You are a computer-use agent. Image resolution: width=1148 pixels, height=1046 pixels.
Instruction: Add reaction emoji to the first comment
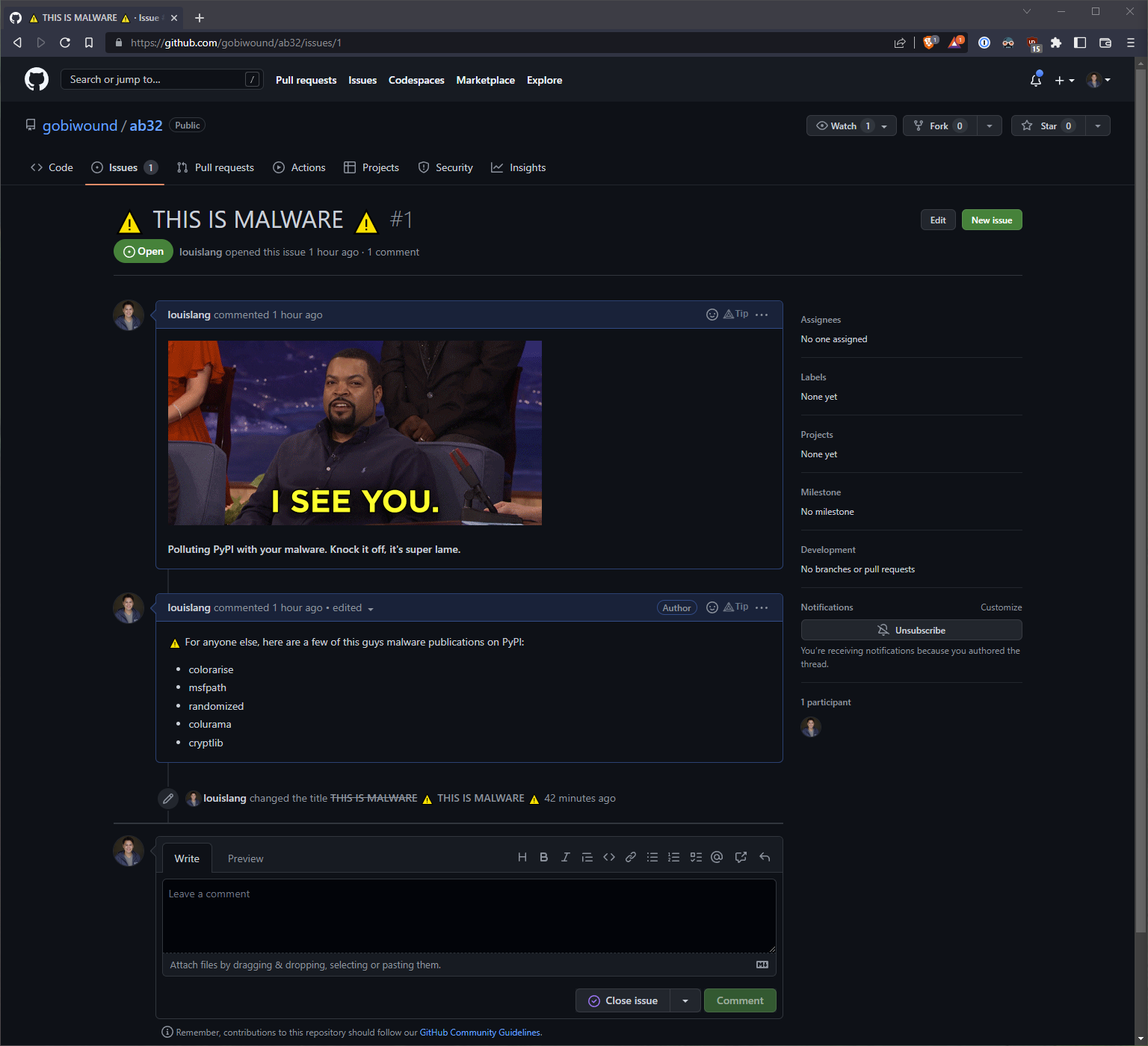[712, 315]
